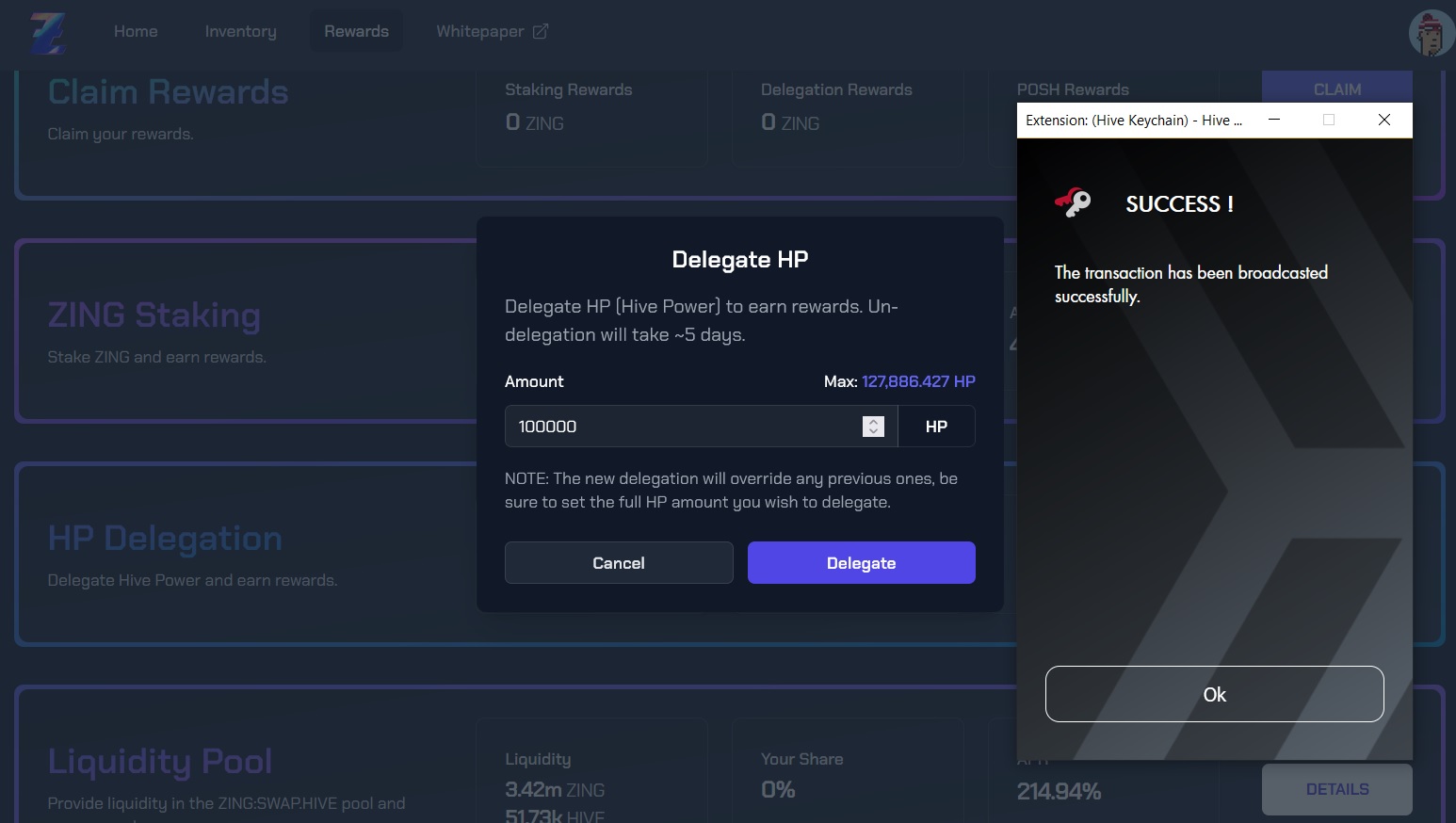1456x823 pixels.
Task: Confirm with the Delegate button
Action: coord(862,563)
